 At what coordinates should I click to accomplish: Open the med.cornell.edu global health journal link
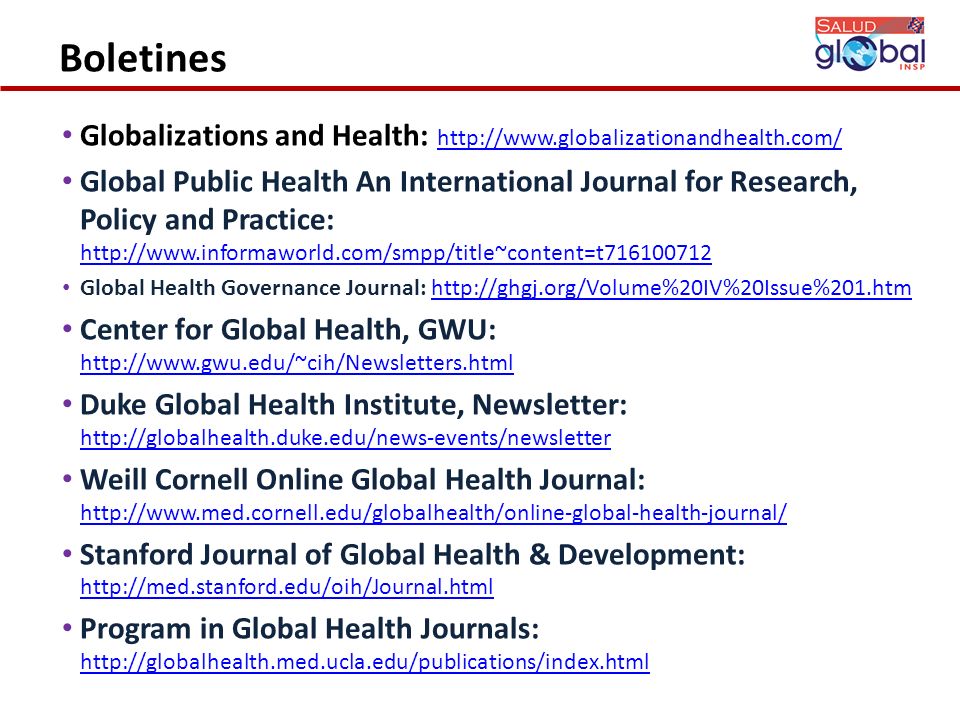pos(433,512)
